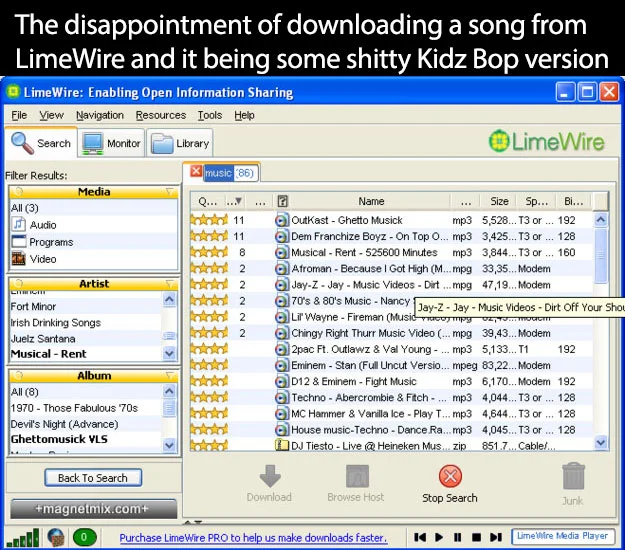Open the Navigation menu
The height and width of the screenshot is (550, 625).
pos(100,115)
